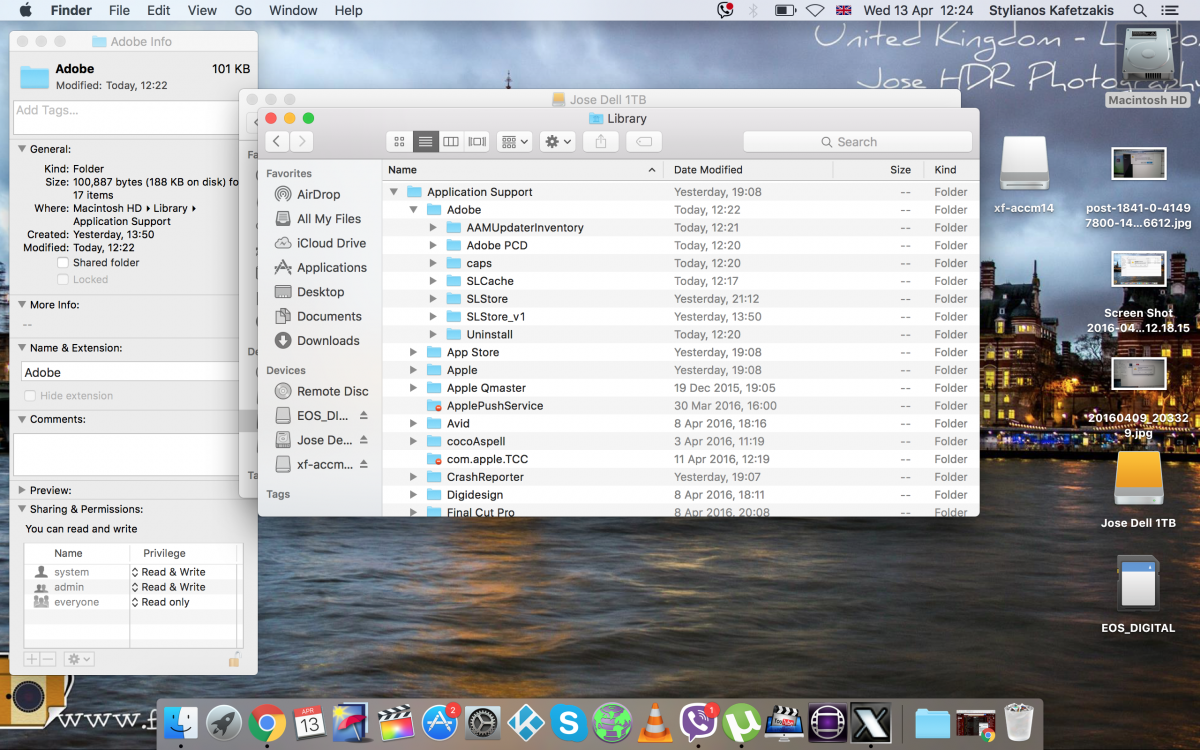Go back in the Library window

(x=277, y=142)
